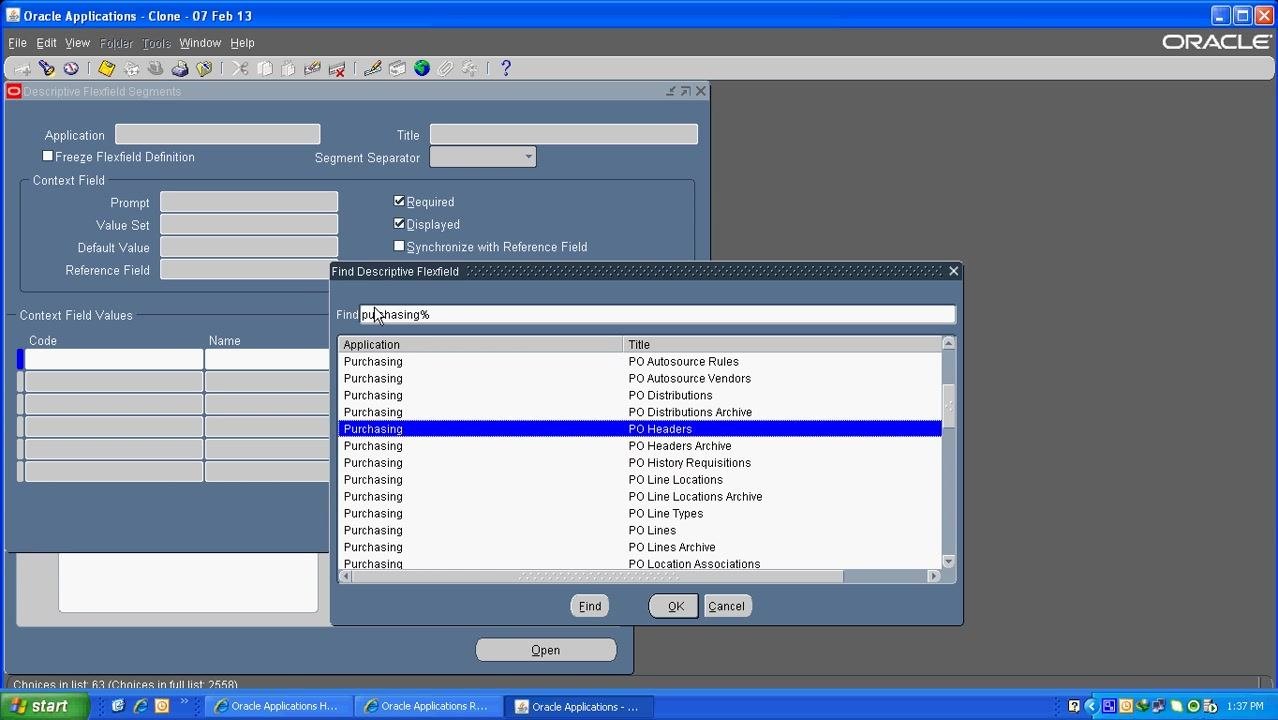This screenshot has width=1278, height=720.
Task: Click Cancel in Find Descriptive Flexfield dialog
Action: point(727,606)
